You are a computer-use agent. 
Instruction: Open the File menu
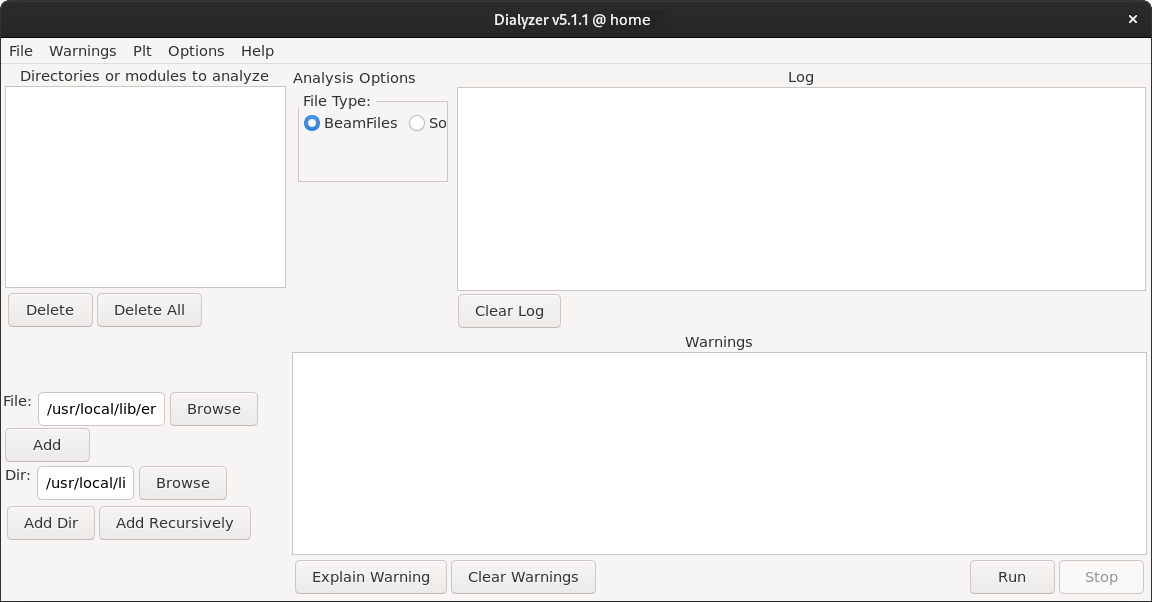[21, 51]
